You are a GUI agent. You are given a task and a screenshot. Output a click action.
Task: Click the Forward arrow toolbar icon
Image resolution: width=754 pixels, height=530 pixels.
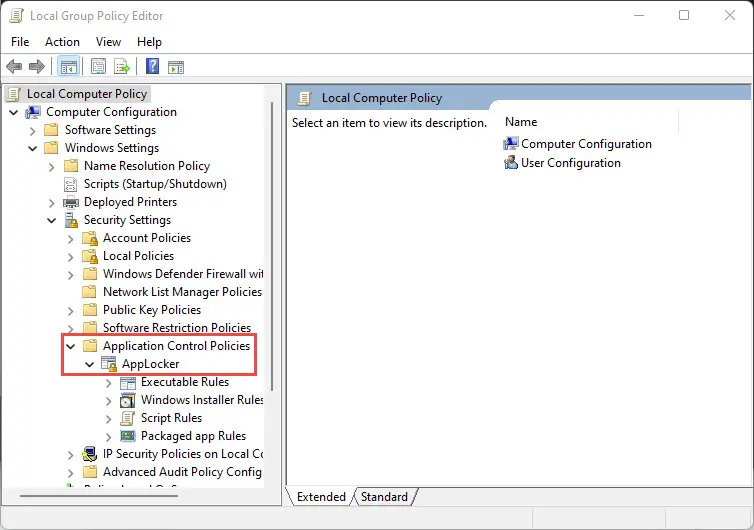[37, 66]
